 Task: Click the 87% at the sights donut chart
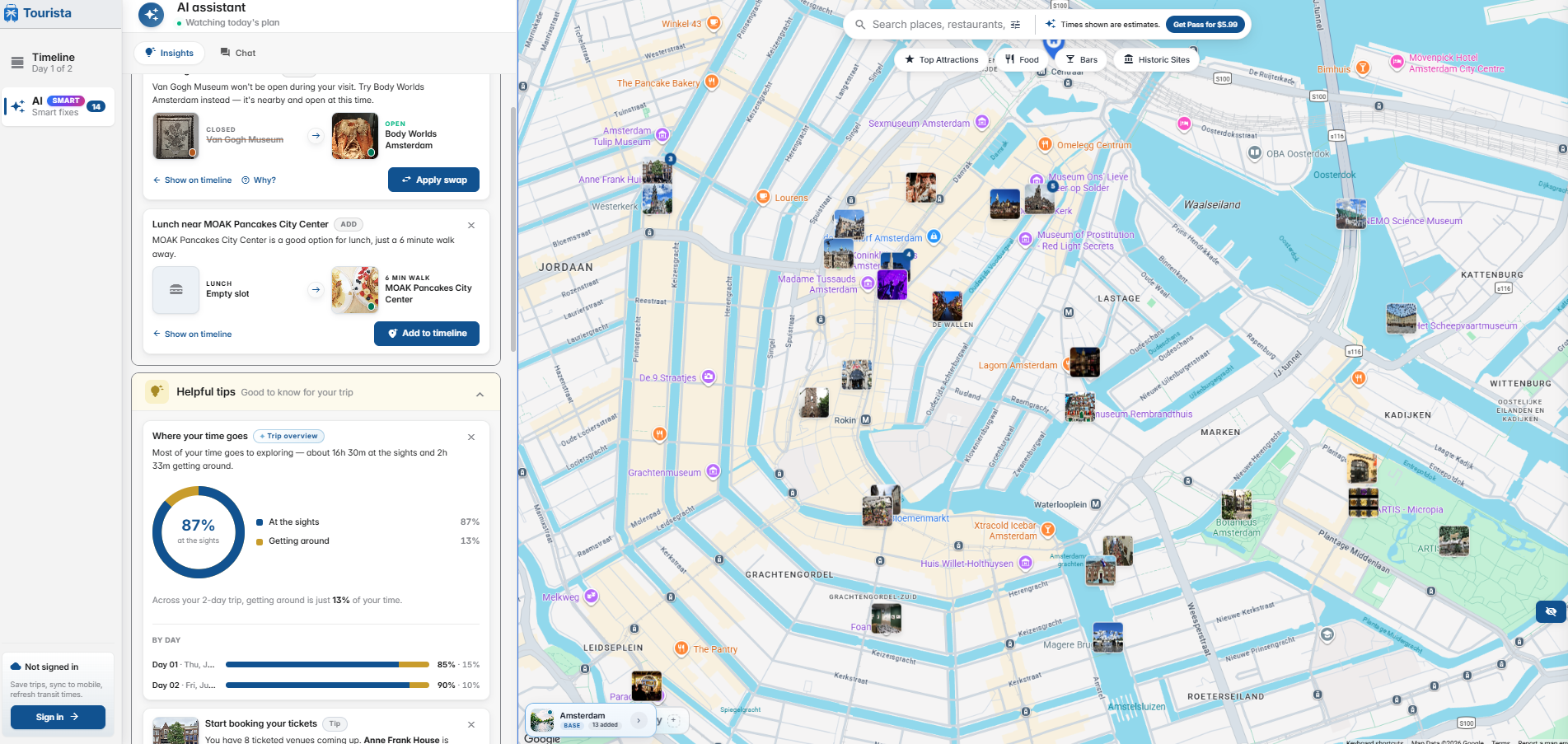199,532
